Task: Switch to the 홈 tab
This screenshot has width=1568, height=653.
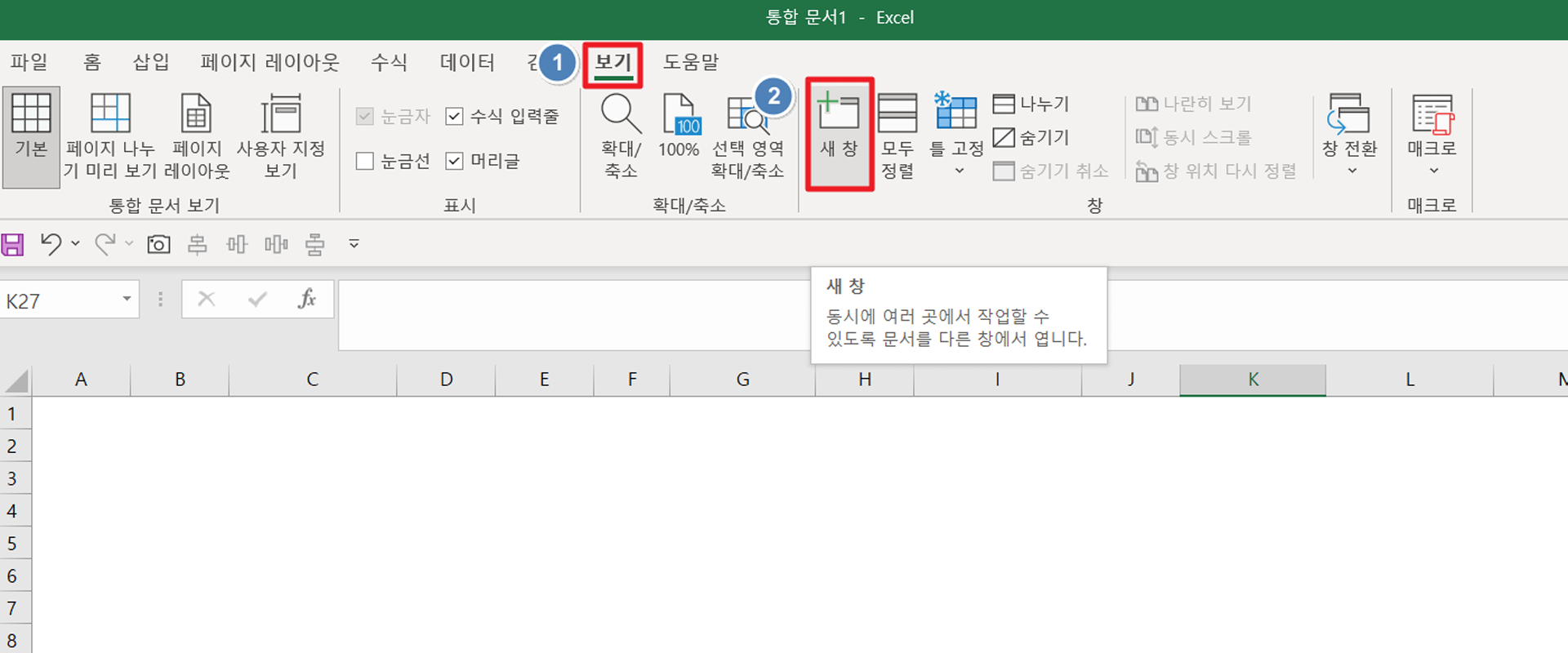Action: [x=92, y=62]
